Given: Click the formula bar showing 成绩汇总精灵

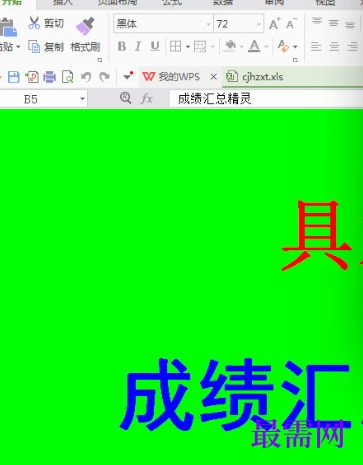Looking at the screenshot, I should [x=266, y=99].
